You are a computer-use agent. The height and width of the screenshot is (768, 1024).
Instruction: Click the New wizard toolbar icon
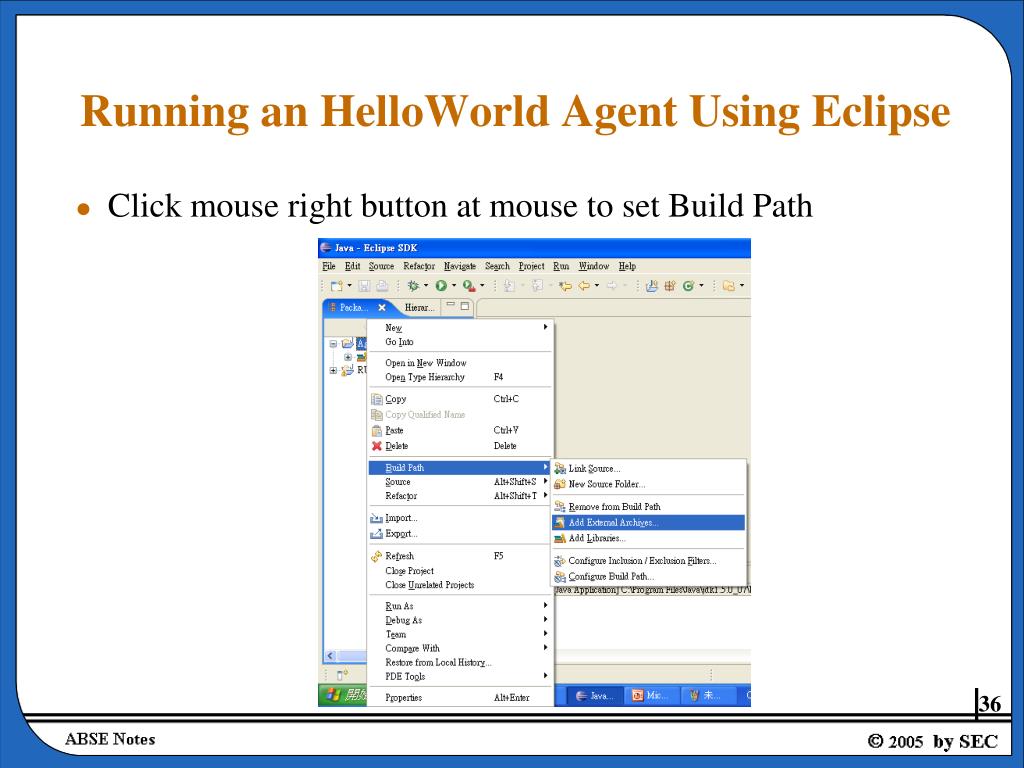[336, 285]
